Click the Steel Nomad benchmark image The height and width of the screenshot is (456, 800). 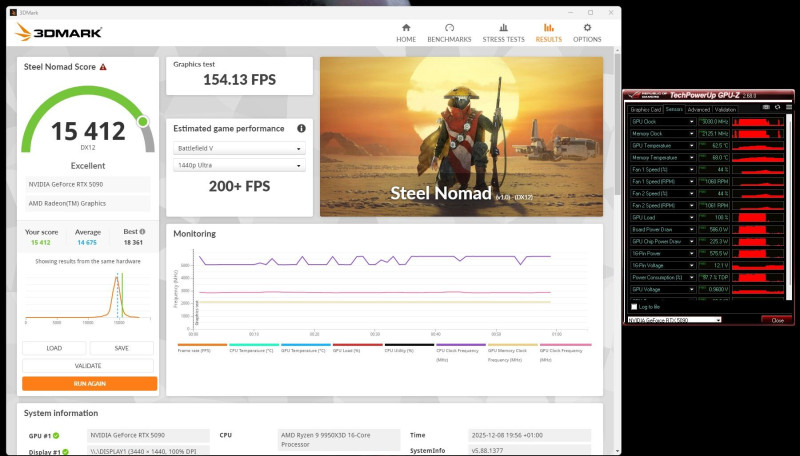pyautogui.click(x=461, y=137)
